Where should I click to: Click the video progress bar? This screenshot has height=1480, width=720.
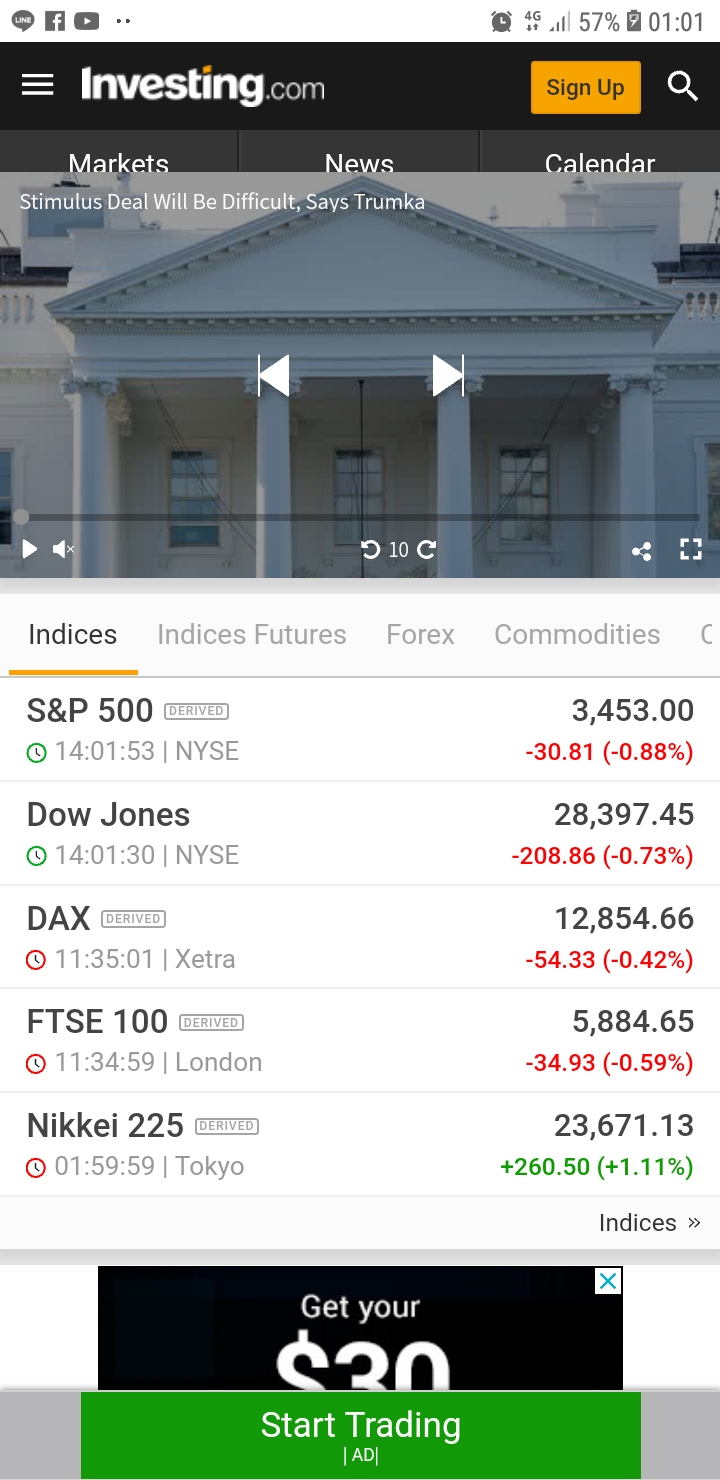coord(360,517)
